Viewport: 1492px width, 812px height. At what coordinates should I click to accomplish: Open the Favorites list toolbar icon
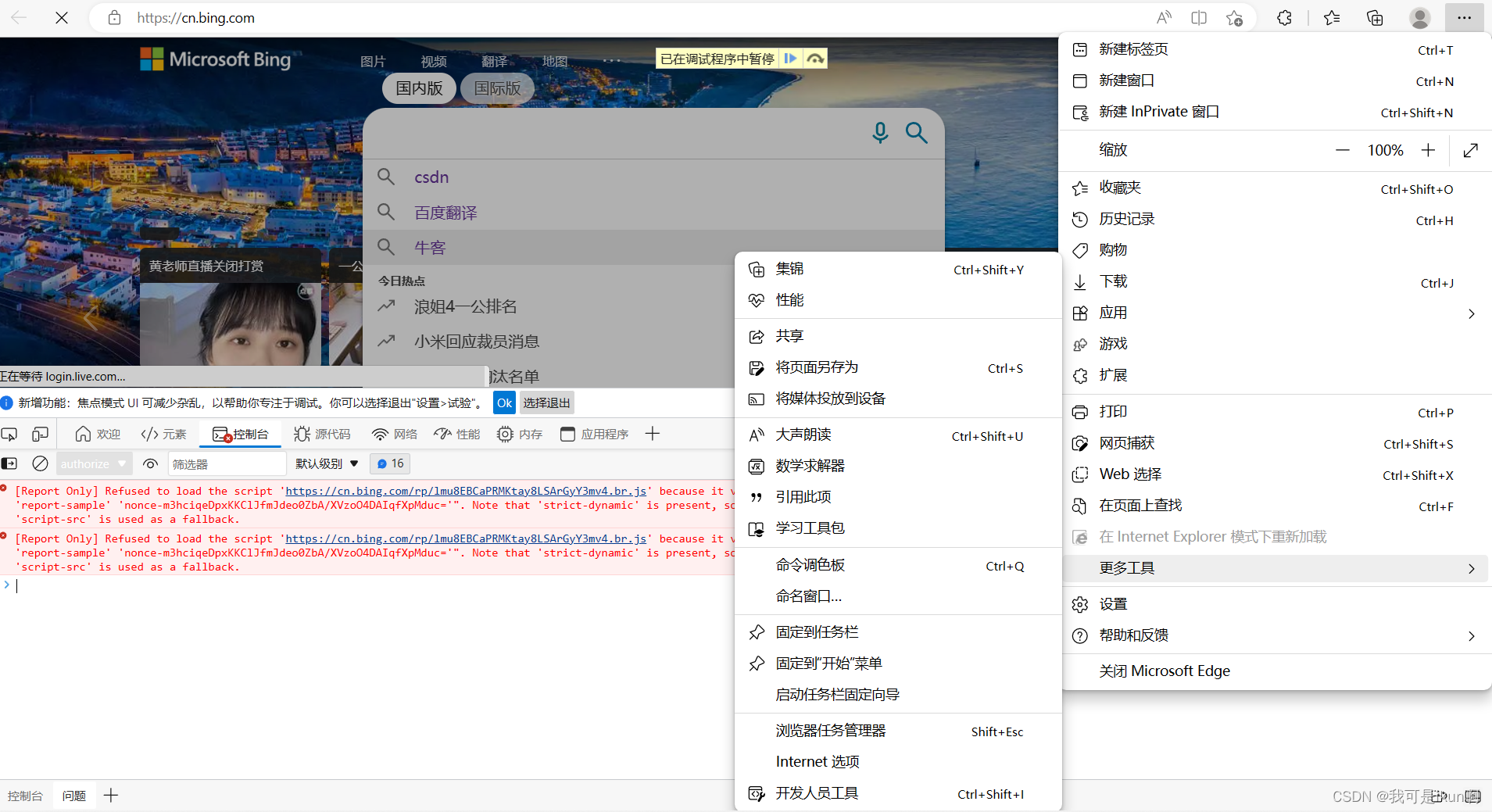(1332, 17)
